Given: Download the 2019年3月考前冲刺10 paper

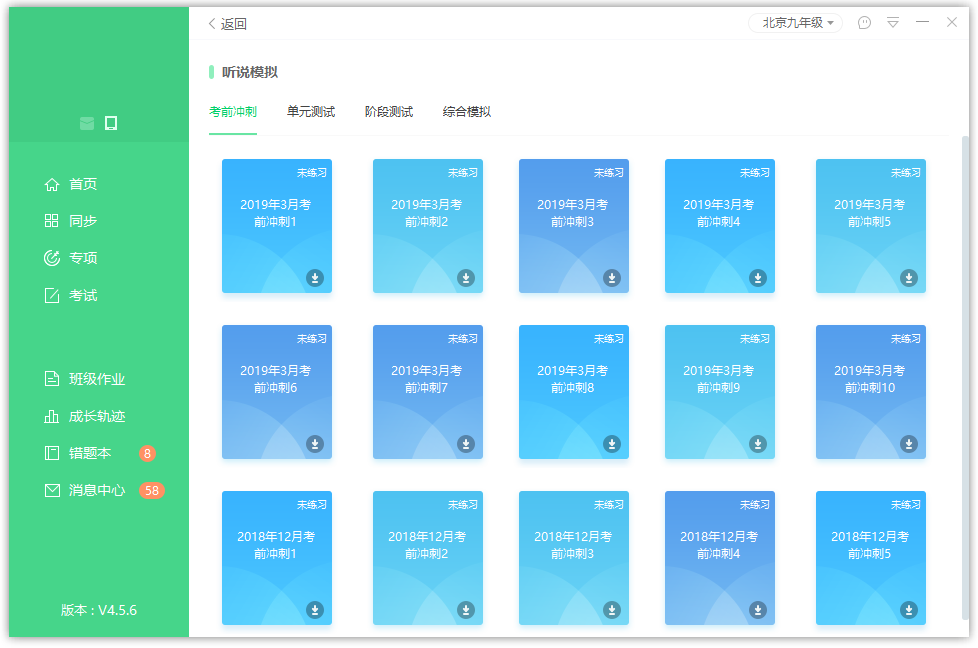Looking at the screenshot, I should pos(909,443).
